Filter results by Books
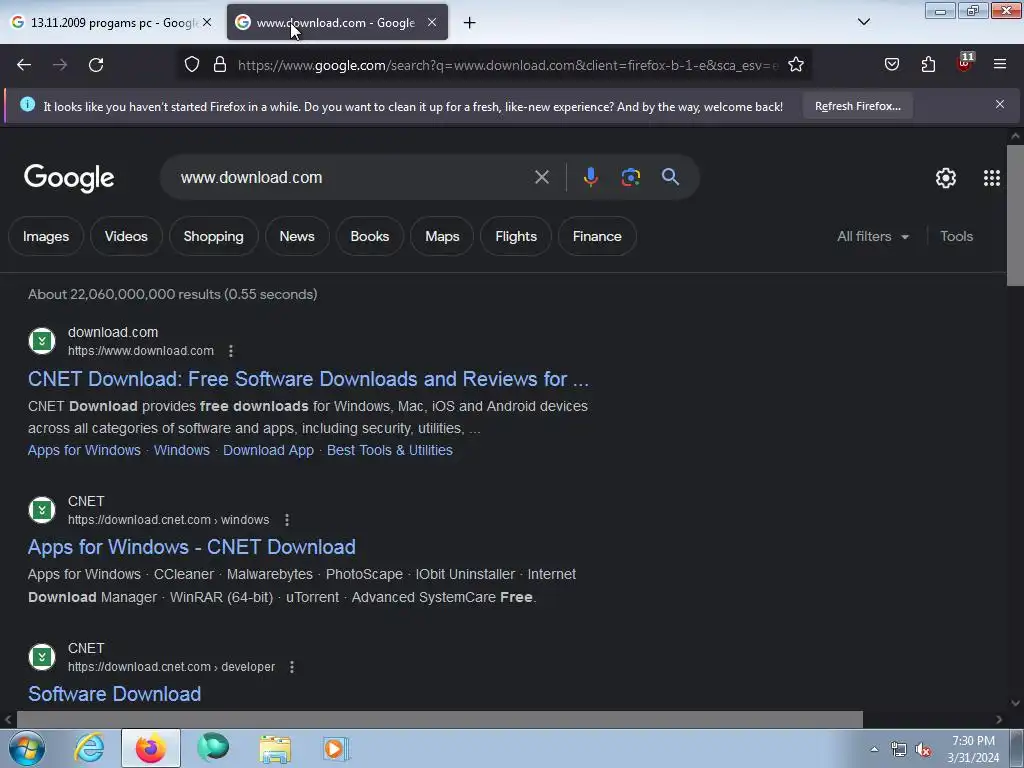This screenshot has height=768, width=1024. coord(370,236)
